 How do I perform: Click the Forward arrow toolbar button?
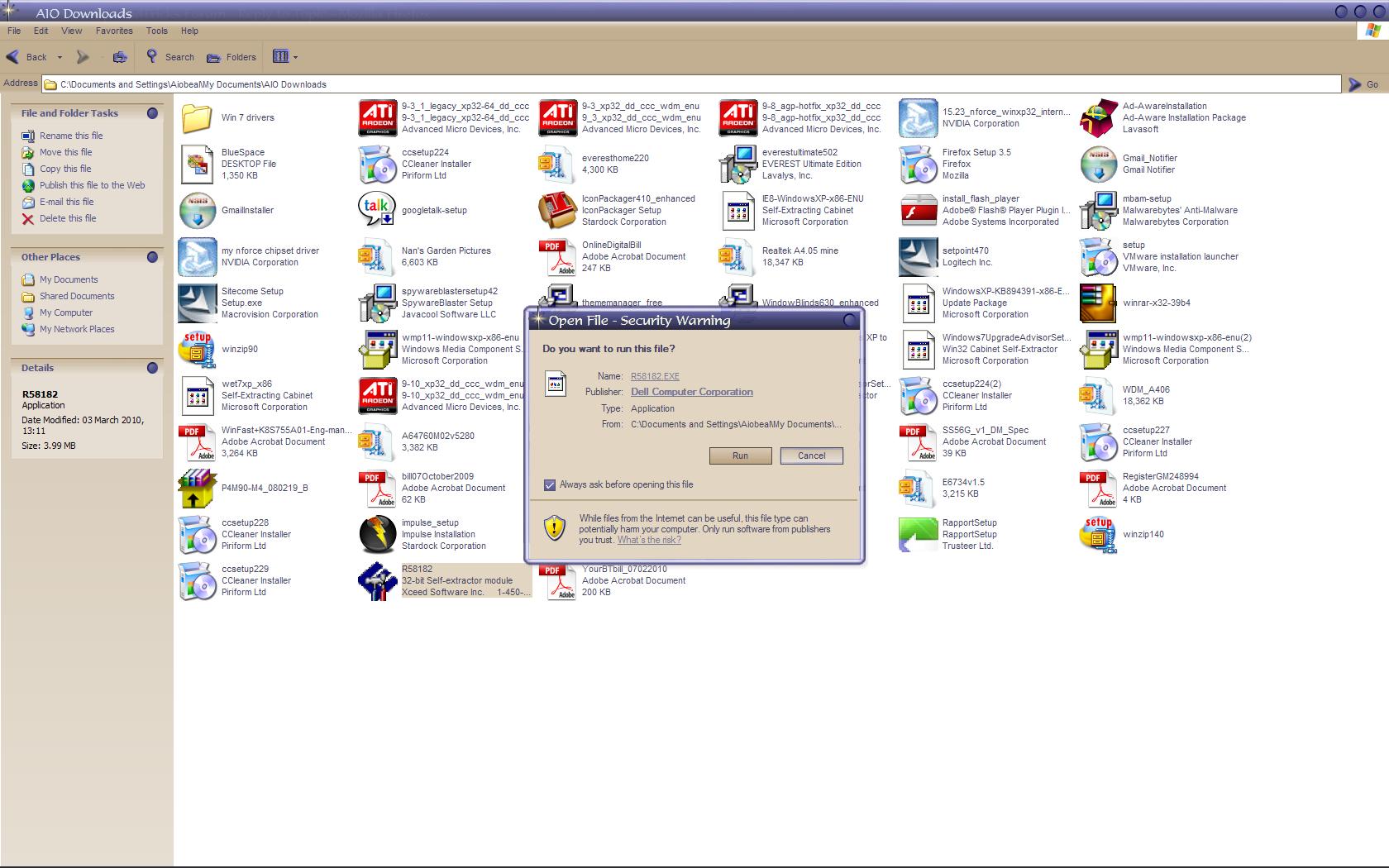pyautogui.click(x=82, y=57)
